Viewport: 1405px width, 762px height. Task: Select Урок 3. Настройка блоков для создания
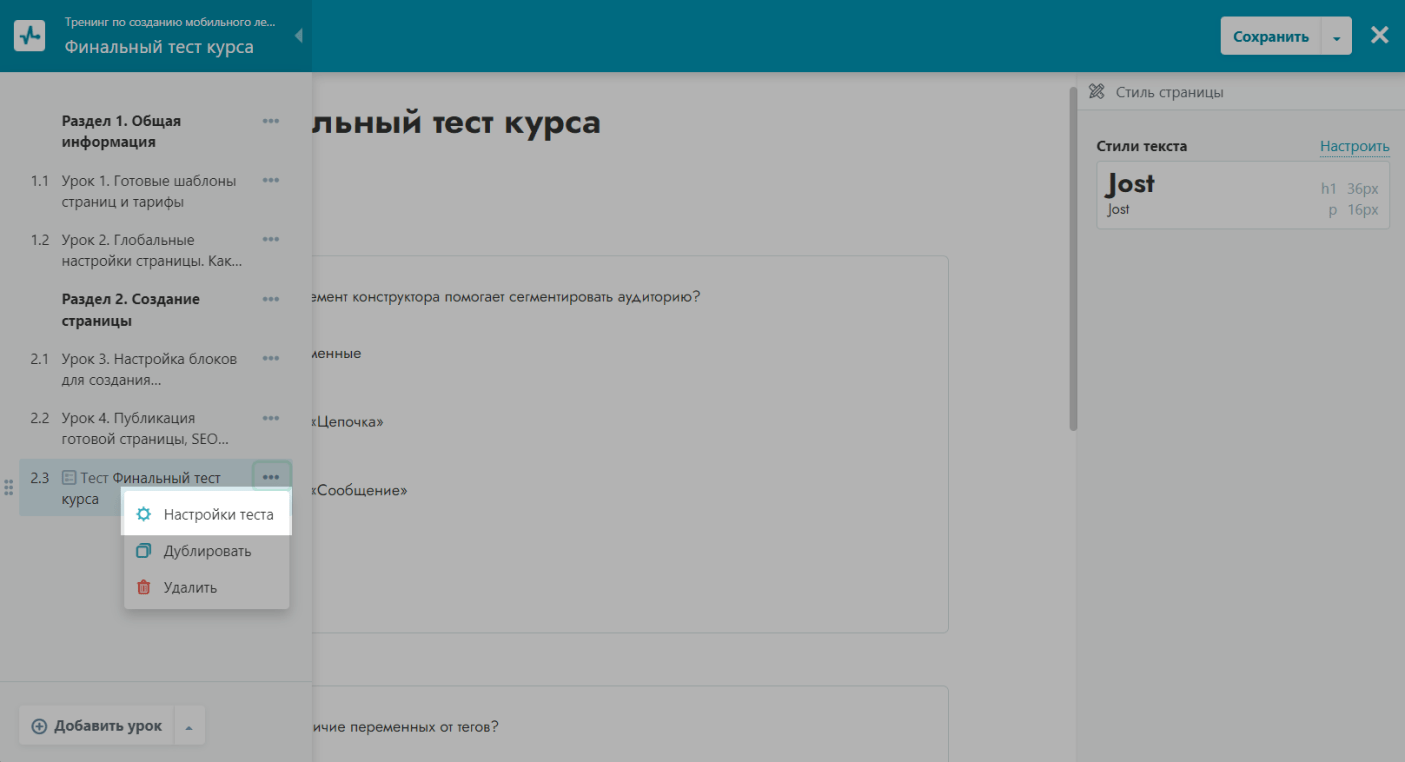[x=149, y=369]
